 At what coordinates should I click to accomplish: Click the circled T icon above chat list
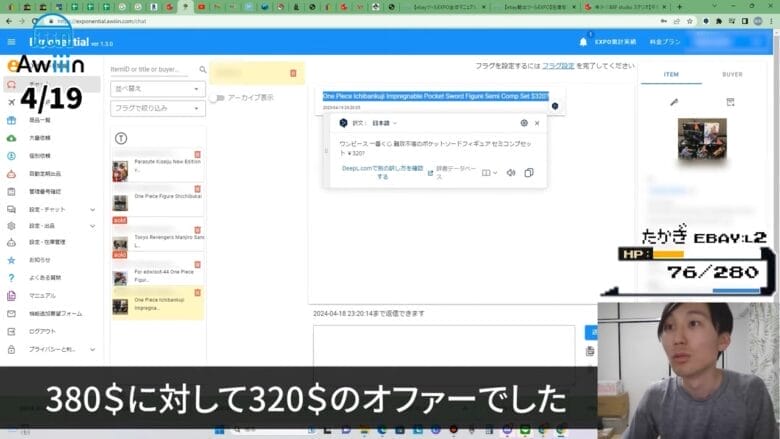pyautogui.click(x=121, y=138)
